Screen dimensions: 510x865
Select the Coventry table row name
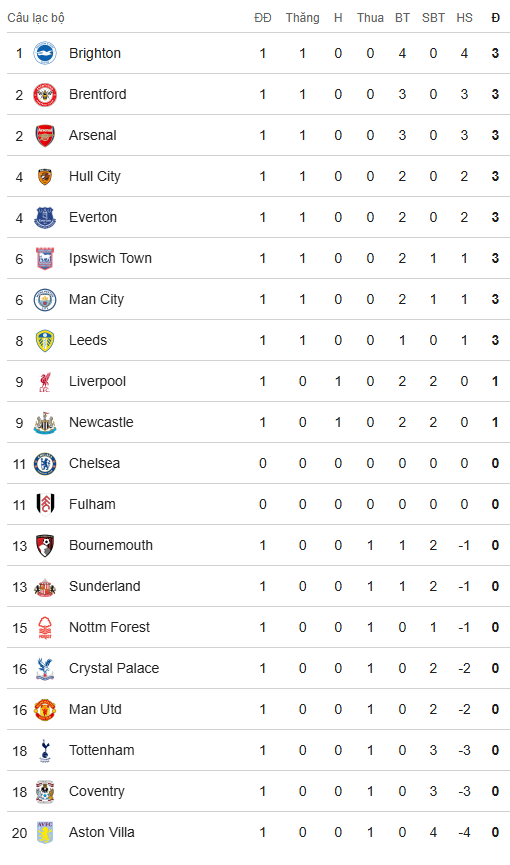point(97,792)
